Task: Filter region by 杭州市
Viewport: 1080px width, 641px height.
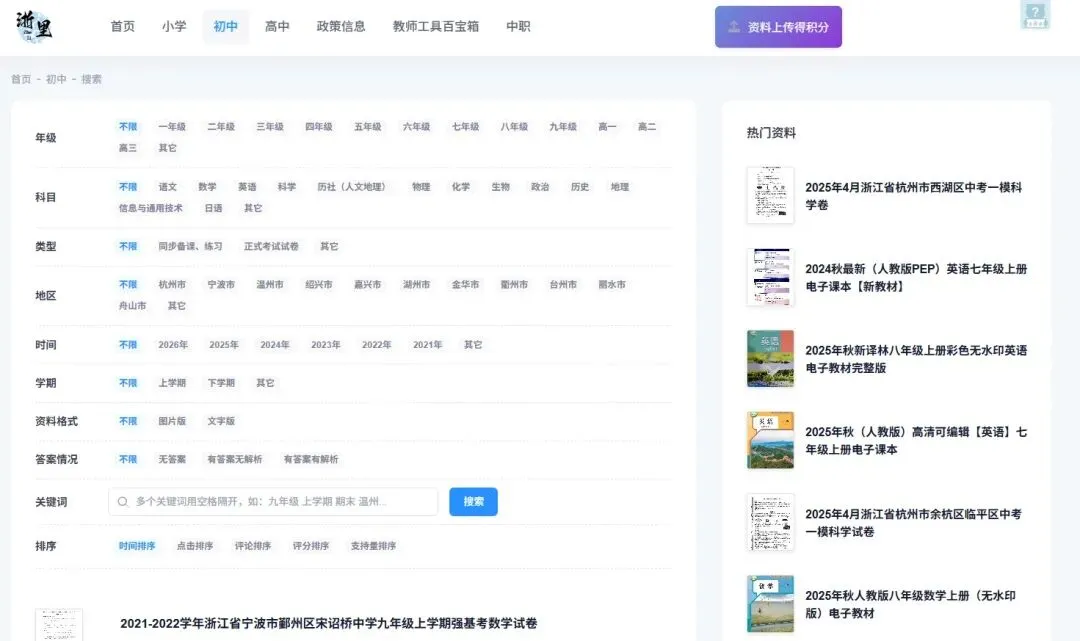Action: pyautogui.click(x=174, y=284)
